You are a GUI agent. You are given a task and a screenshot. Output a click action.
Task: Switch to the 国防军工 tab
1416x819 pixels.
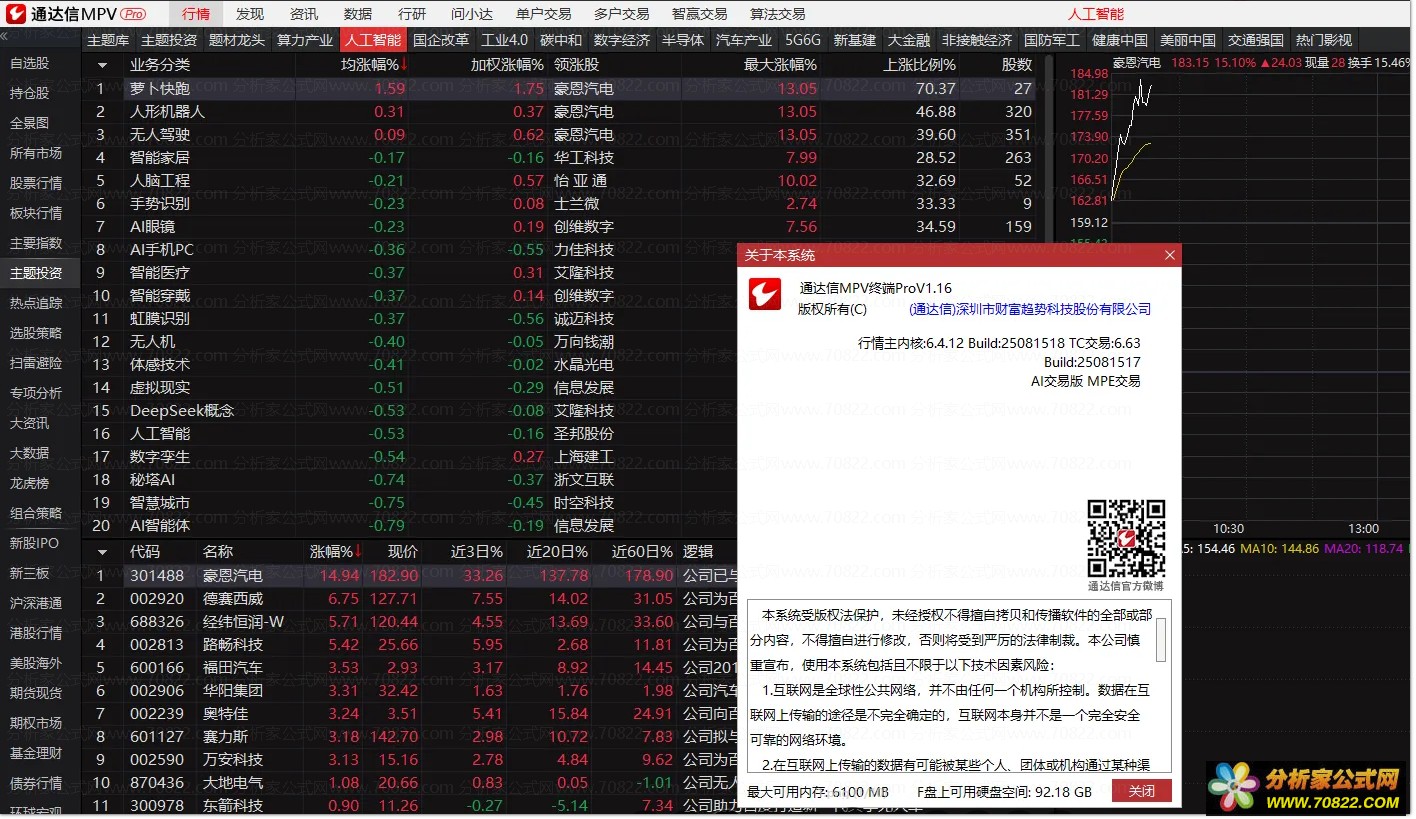pos(1052,40)
